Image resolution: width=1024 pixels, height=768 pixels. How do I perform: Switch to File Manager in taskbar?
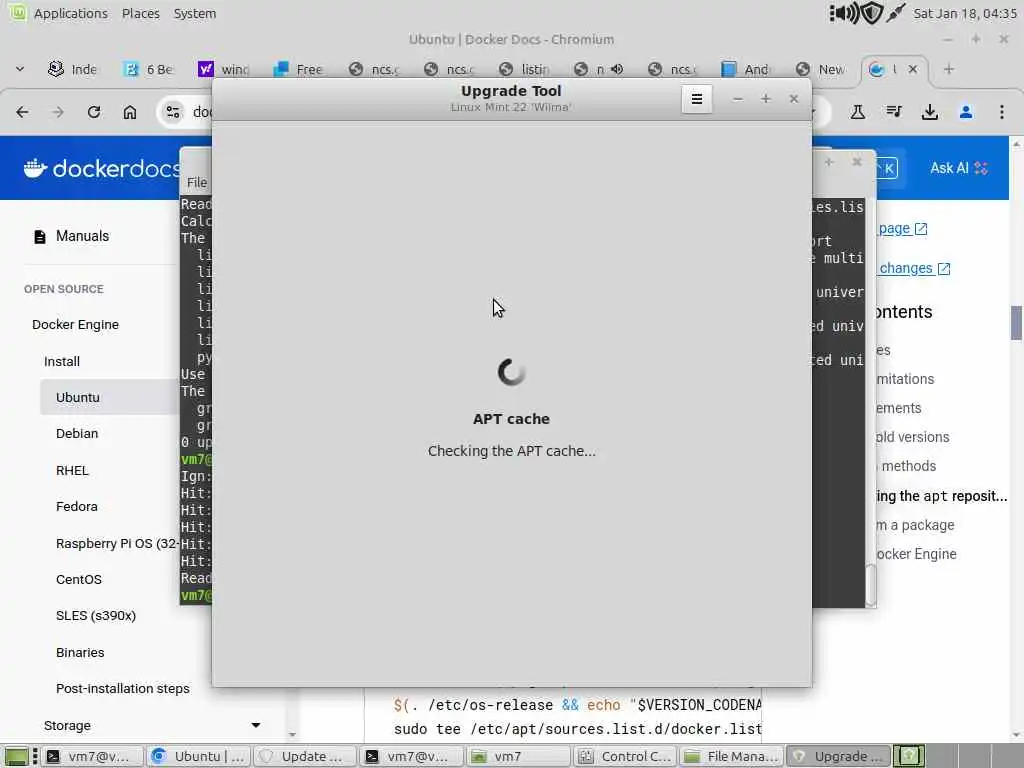pyautogui.click(x=731, y=756)
